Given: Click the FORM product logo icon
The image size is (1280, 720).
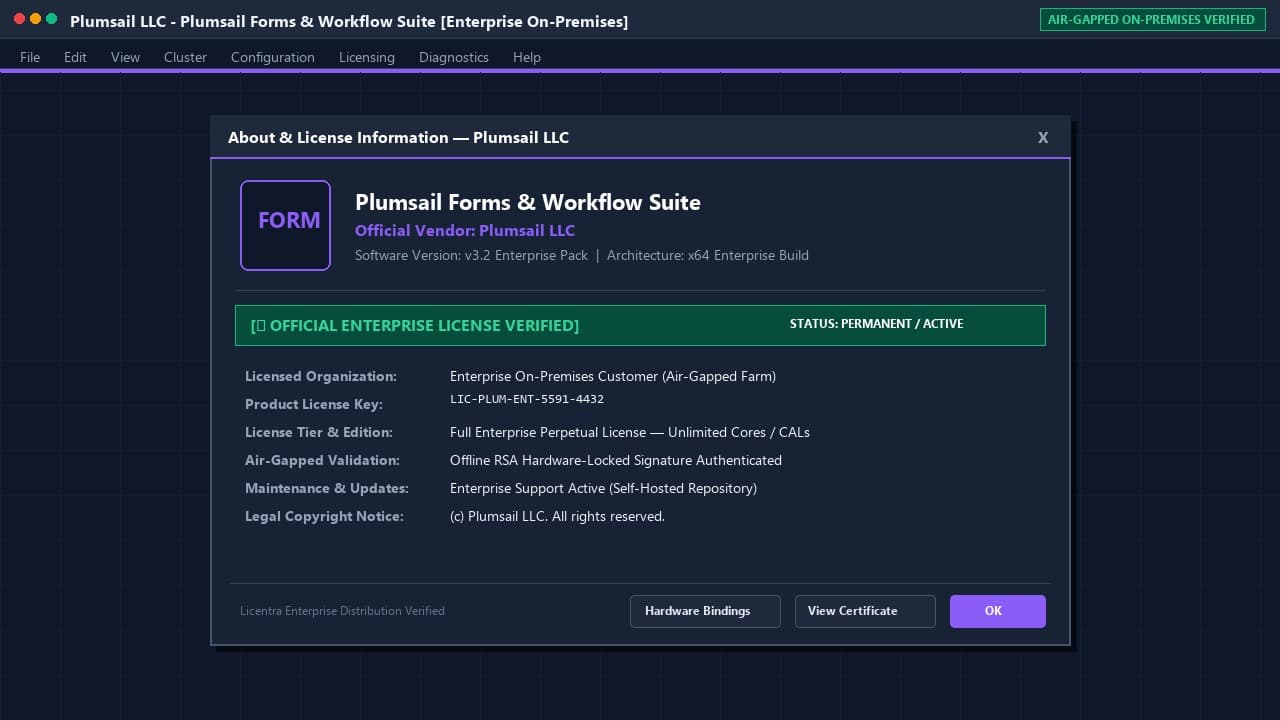Looking at the screenshot, I should point(285,225).
